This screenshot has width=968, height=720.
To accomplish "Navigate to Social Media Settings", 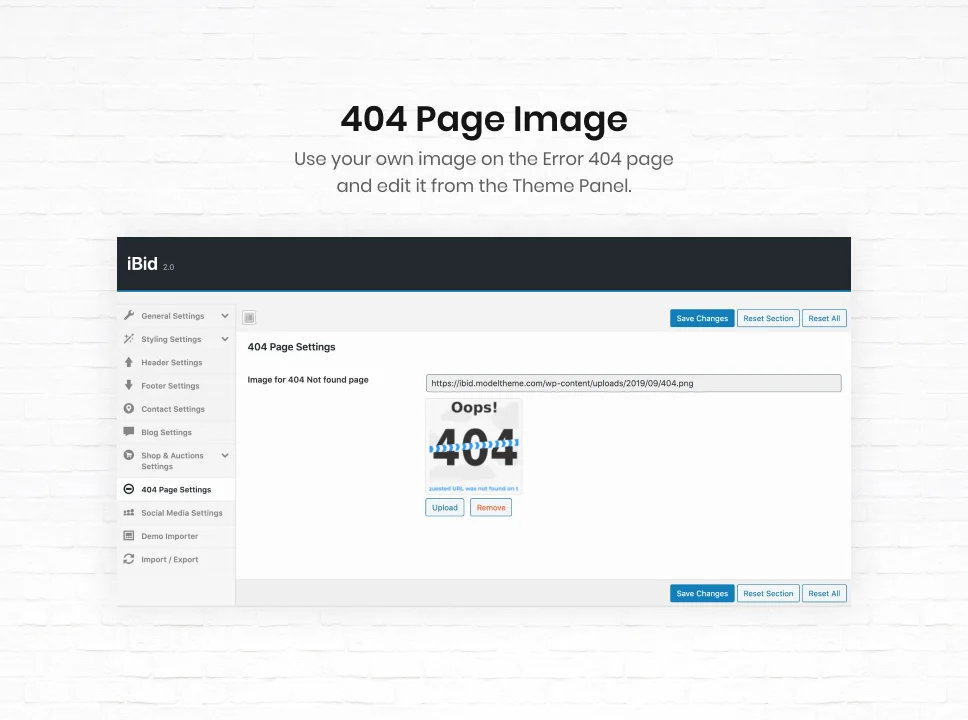I will pos(181,512).
